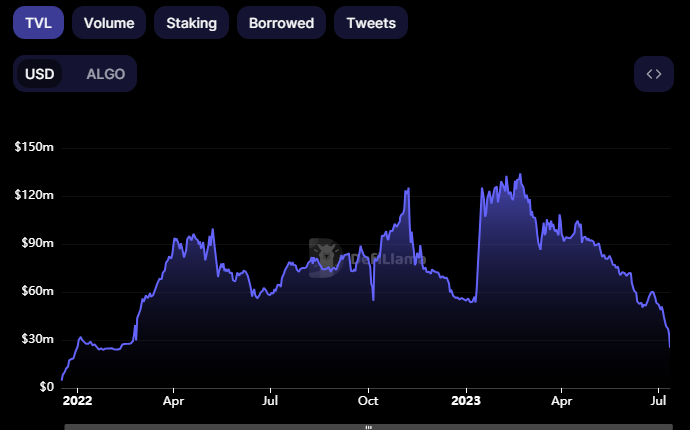
Task: Click the chart's highest peak in early 2023
Action: pyautogui.click(x=519, y=175)
